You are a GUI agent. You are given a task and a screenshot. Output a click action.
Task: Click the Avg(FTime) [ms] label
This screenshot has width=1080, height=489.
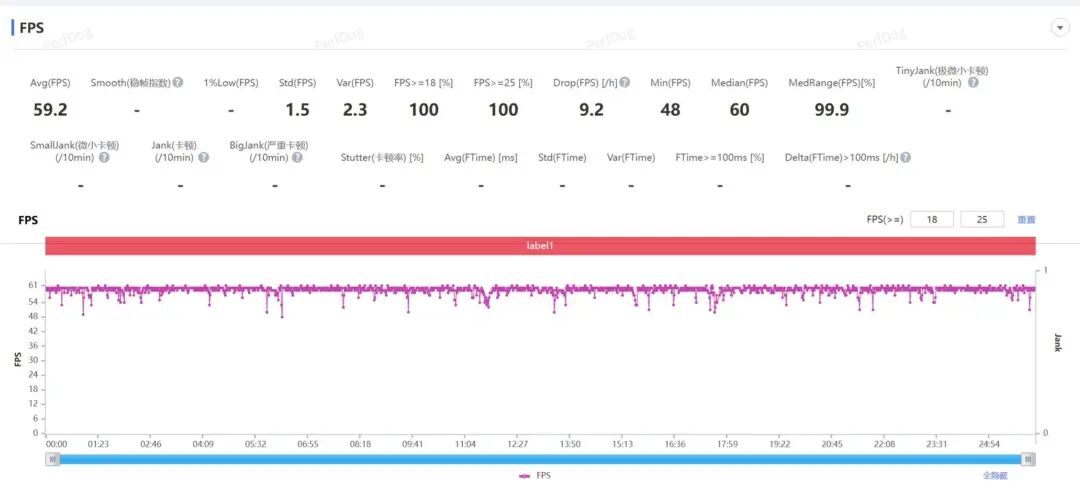[481, 158]
